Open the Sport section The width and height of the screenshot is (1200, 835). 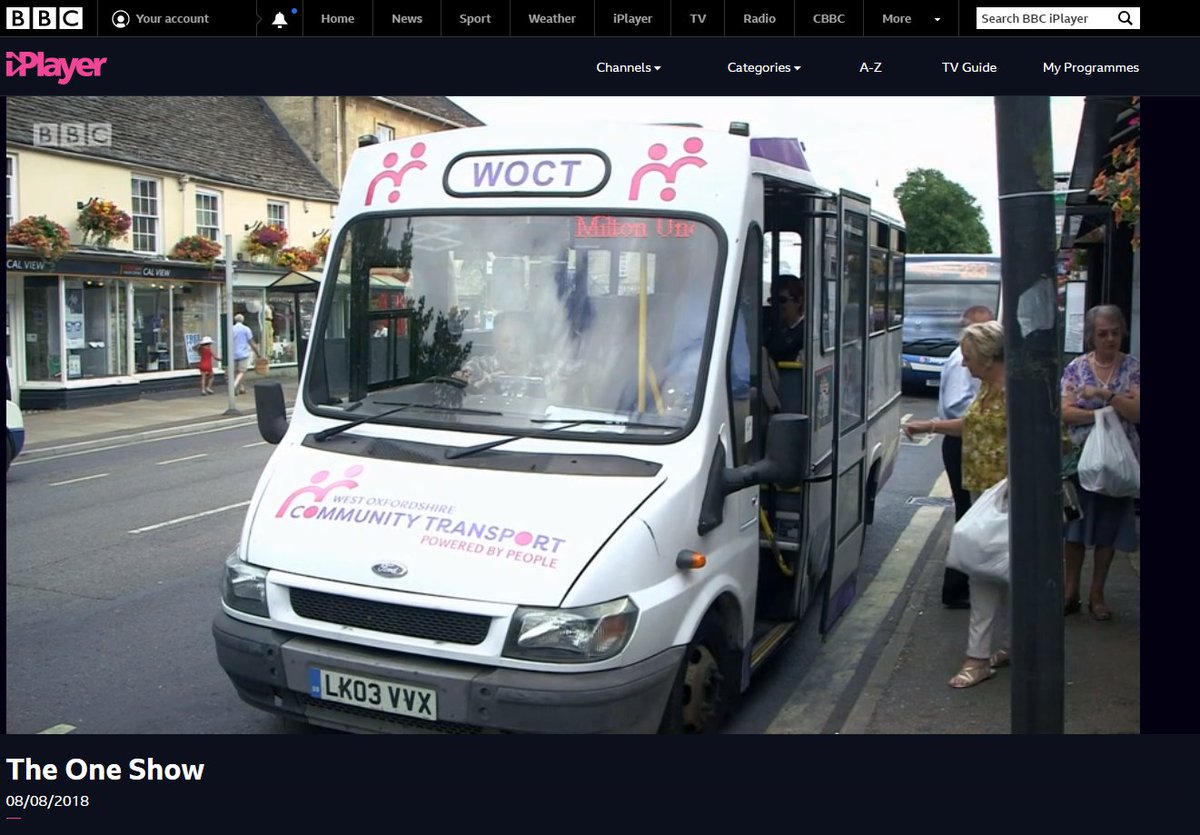(x=475, y=19)
